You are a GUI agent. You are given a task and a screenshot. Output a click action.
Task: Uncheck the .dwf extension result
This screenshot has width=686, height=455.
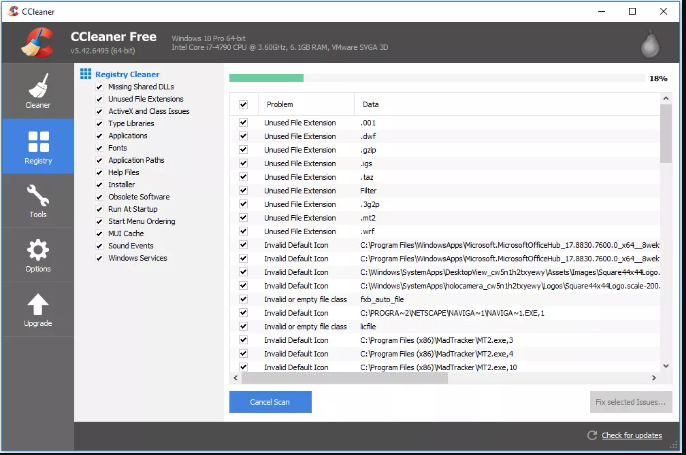point(243,136)
